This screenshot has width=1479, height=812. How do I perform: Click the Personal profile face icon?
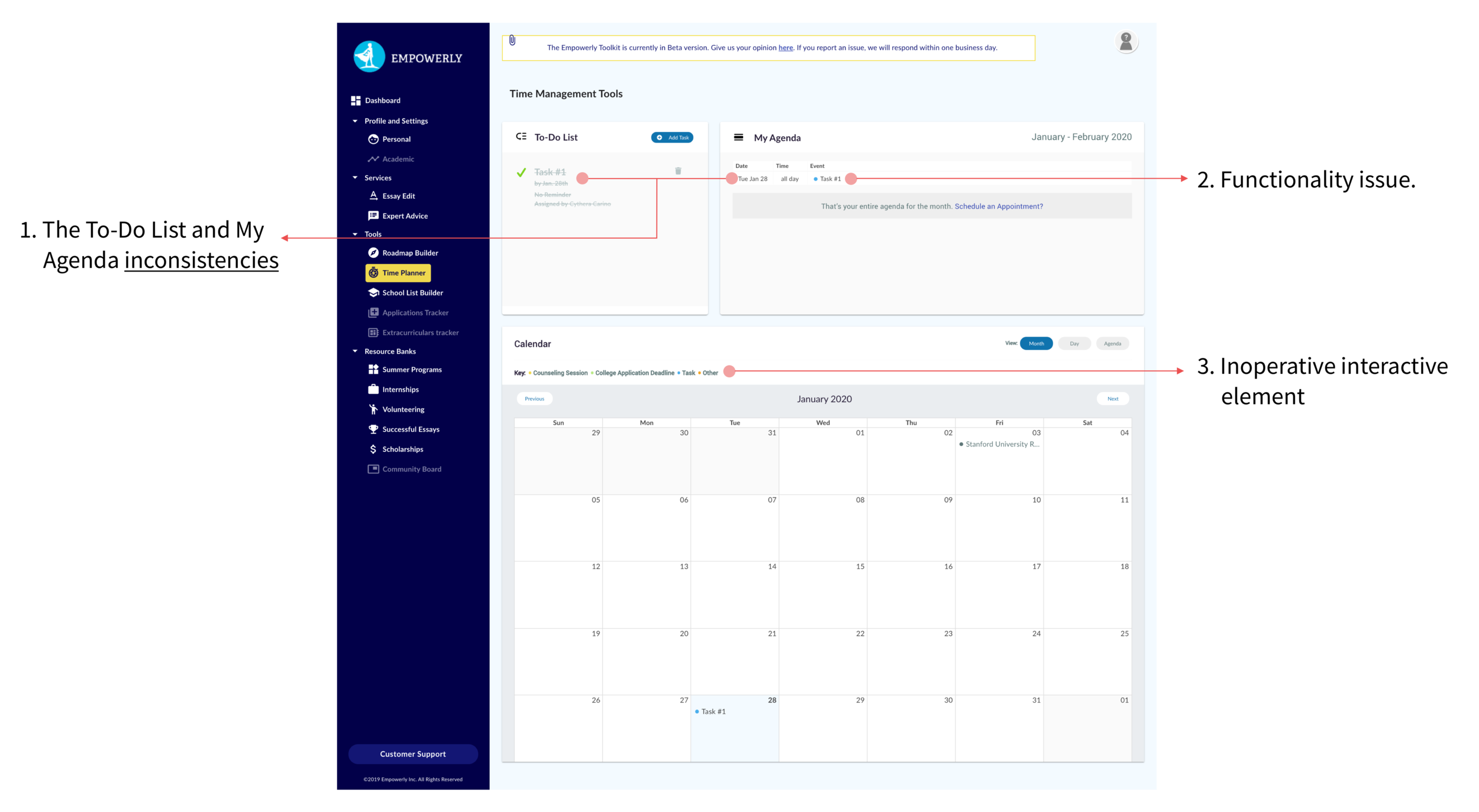point(373,139)
